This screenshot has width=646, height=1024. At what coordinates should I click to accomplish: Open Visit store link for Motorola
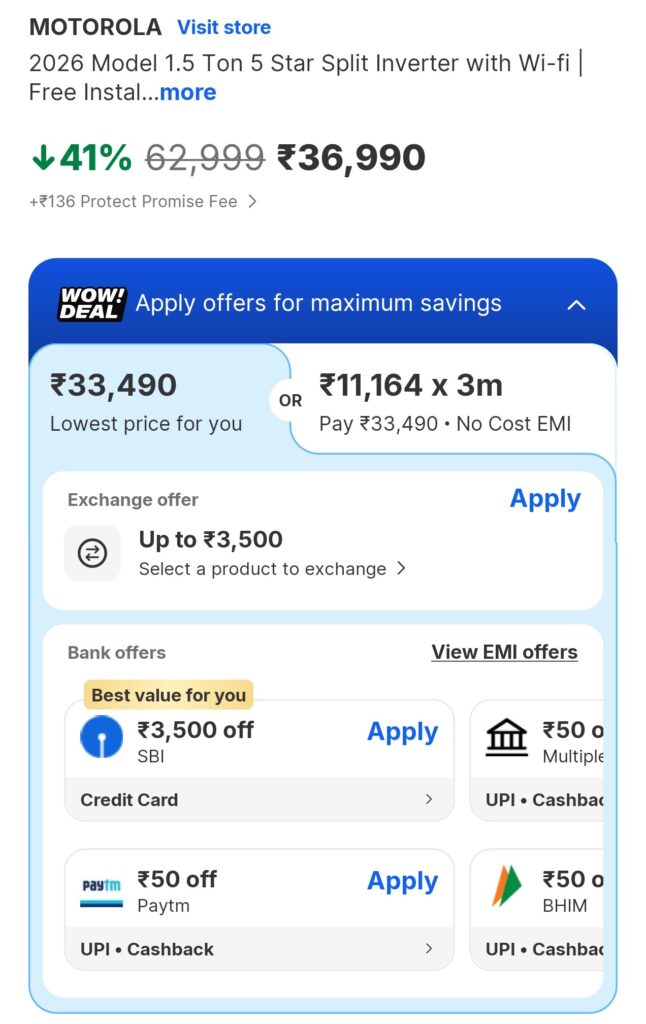coord(224,27)
